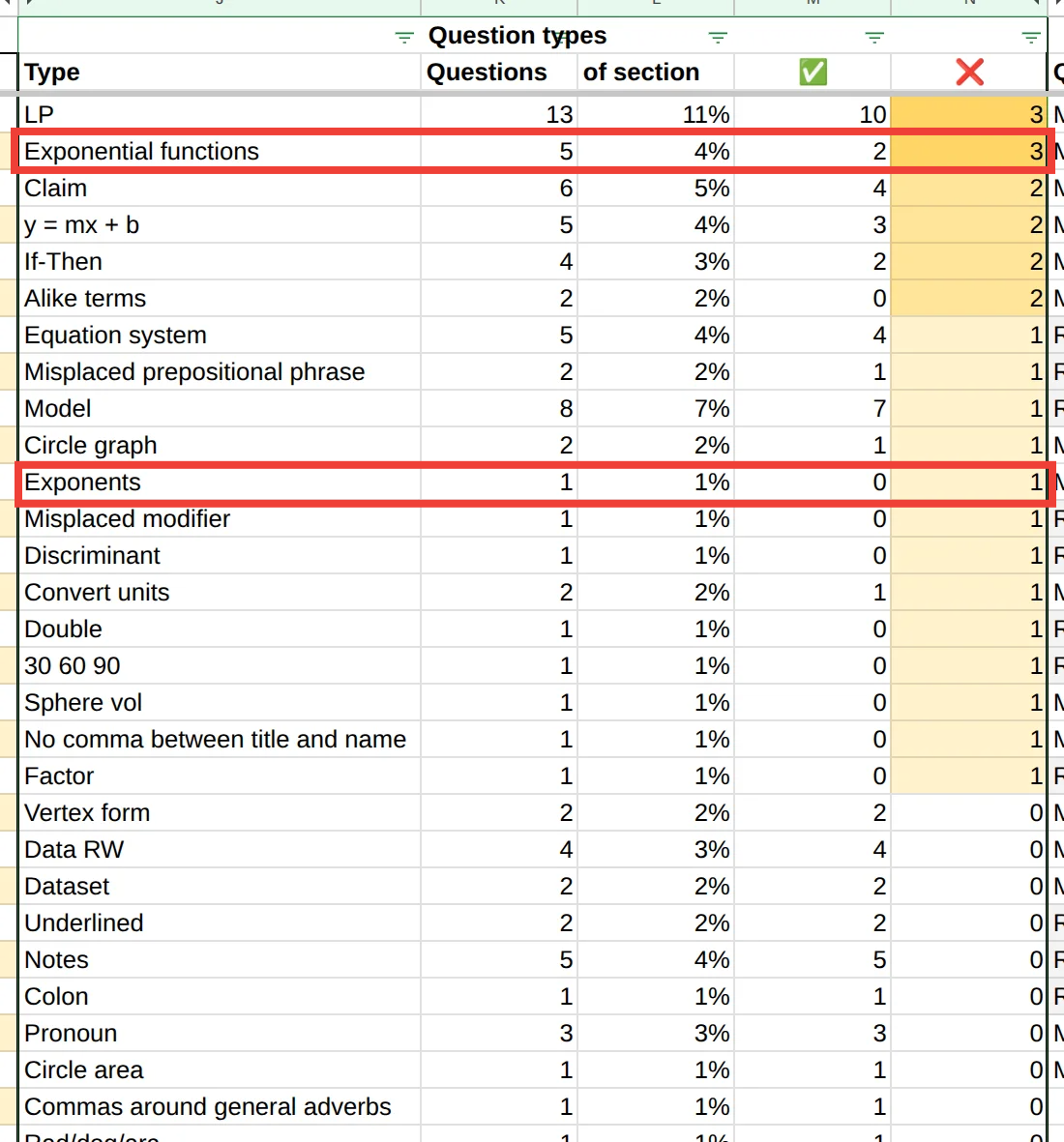Open the filter icon above 'of section' column
Viewport: 1064px width, 1142px height.
click(718, 37)
